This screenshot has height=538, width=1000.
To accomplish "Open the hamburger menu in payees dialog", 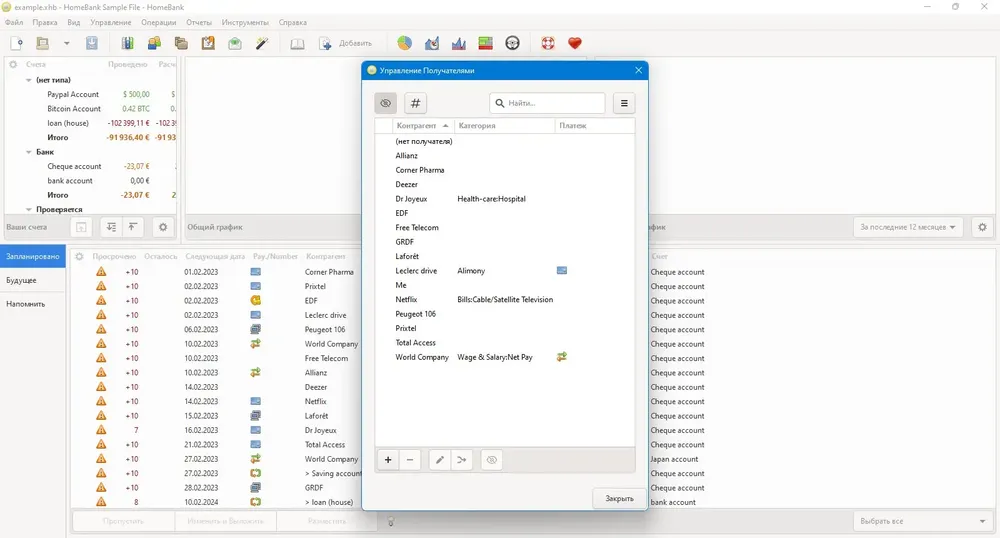I will (x=624, y=103).
